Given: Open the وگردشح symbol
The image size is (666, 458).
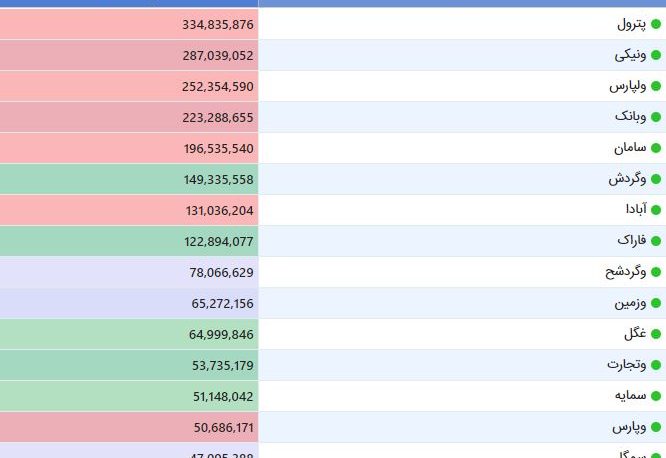Looking at the screenshot, I should (626, 272).
